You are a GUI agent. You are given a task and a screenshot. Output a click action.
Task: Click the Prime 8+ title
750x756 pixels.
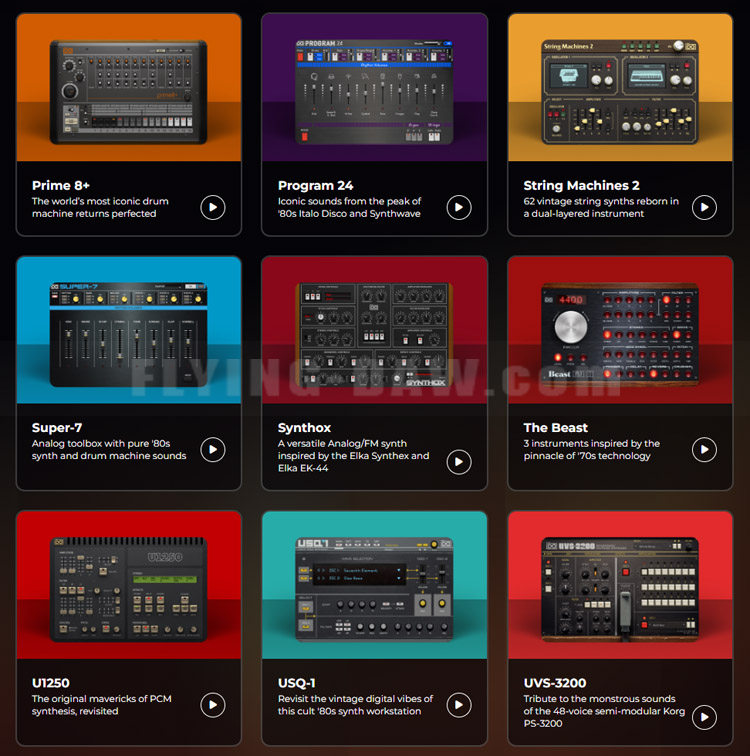pyautogui.click(x=61, y=186)
